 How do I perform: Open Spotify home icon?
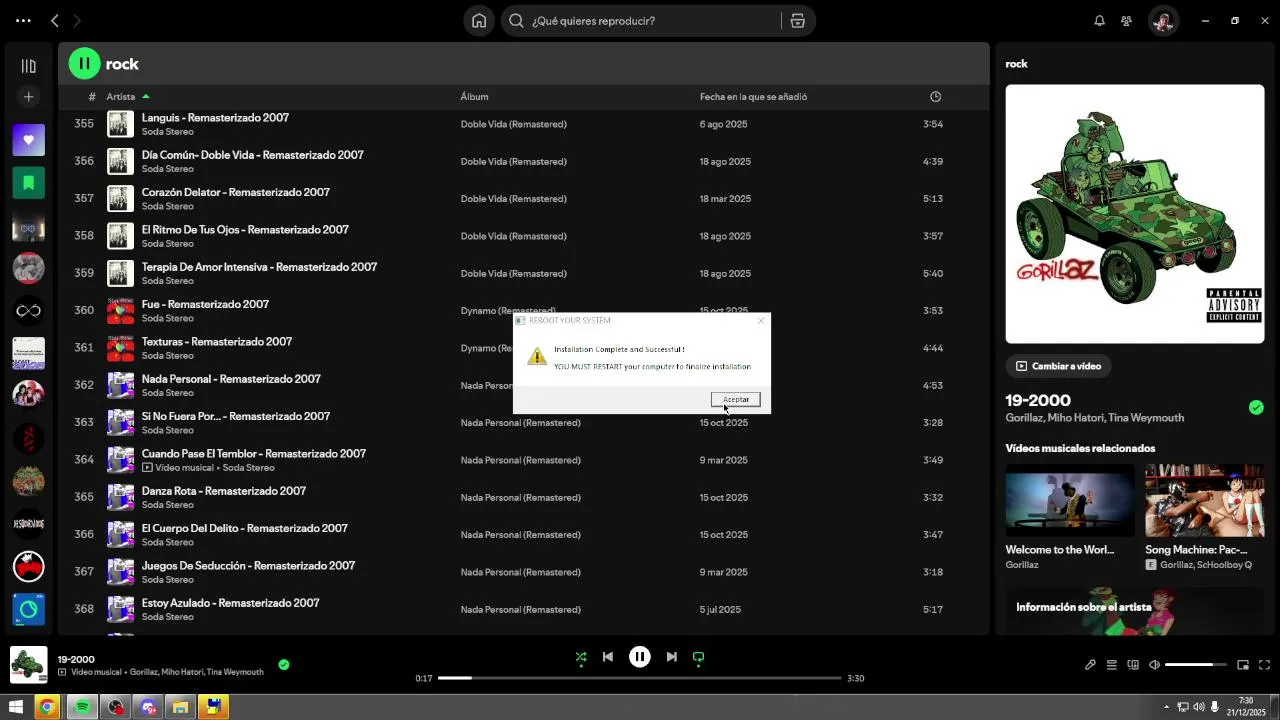click(x=479, y=21)
